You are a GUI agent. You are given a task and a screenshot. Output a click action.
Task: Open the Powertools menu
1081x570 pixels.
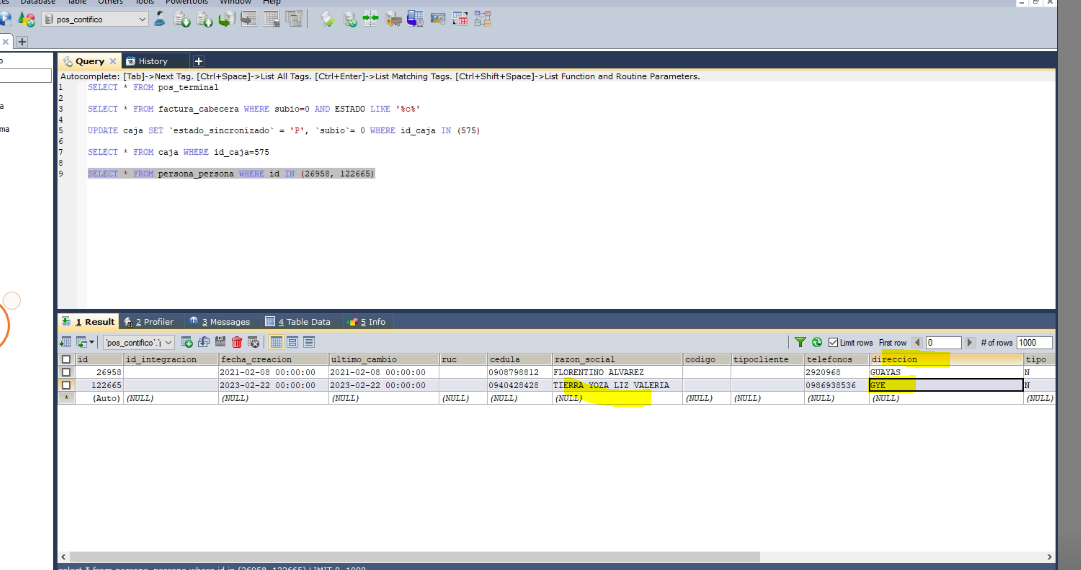pos(186,2)
